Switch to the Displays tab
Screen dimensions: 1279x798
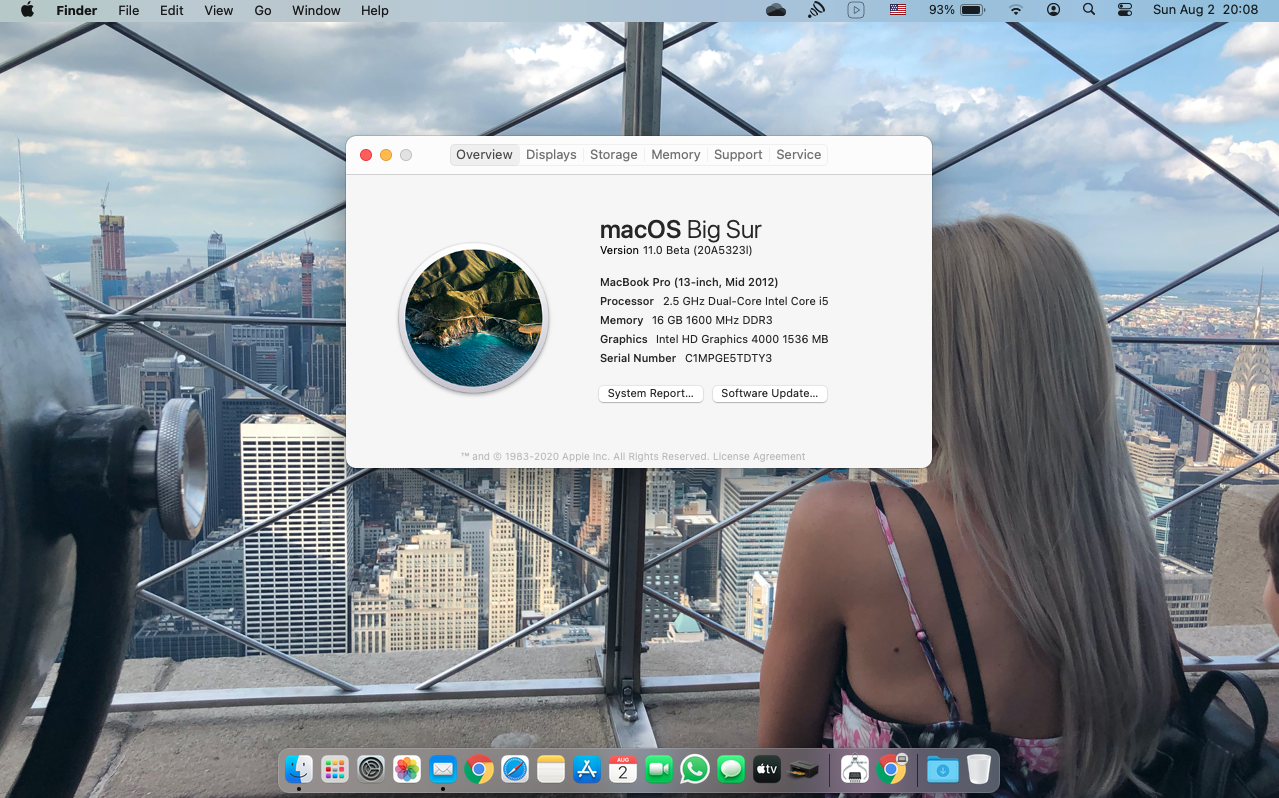pos(551,155)
